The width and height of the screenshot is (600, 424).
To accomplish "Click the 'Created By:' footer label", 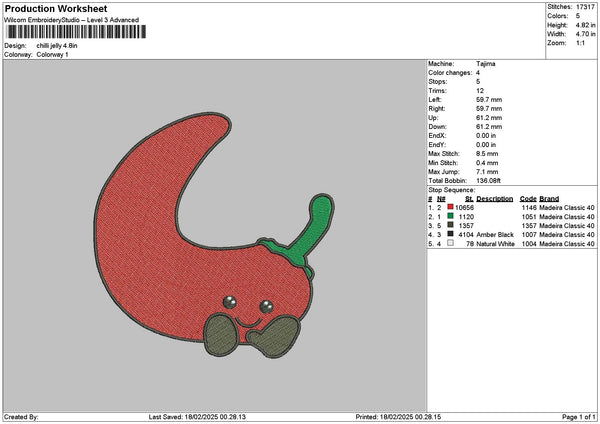I will (21, 417).
